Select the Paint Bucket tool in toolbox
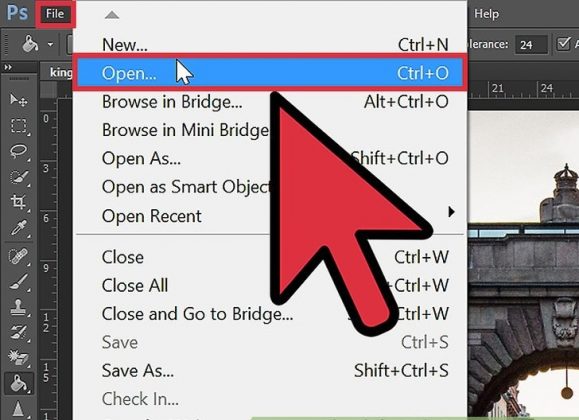The height and width of the screenshot is (420, 579). click(x=18, y=384)
